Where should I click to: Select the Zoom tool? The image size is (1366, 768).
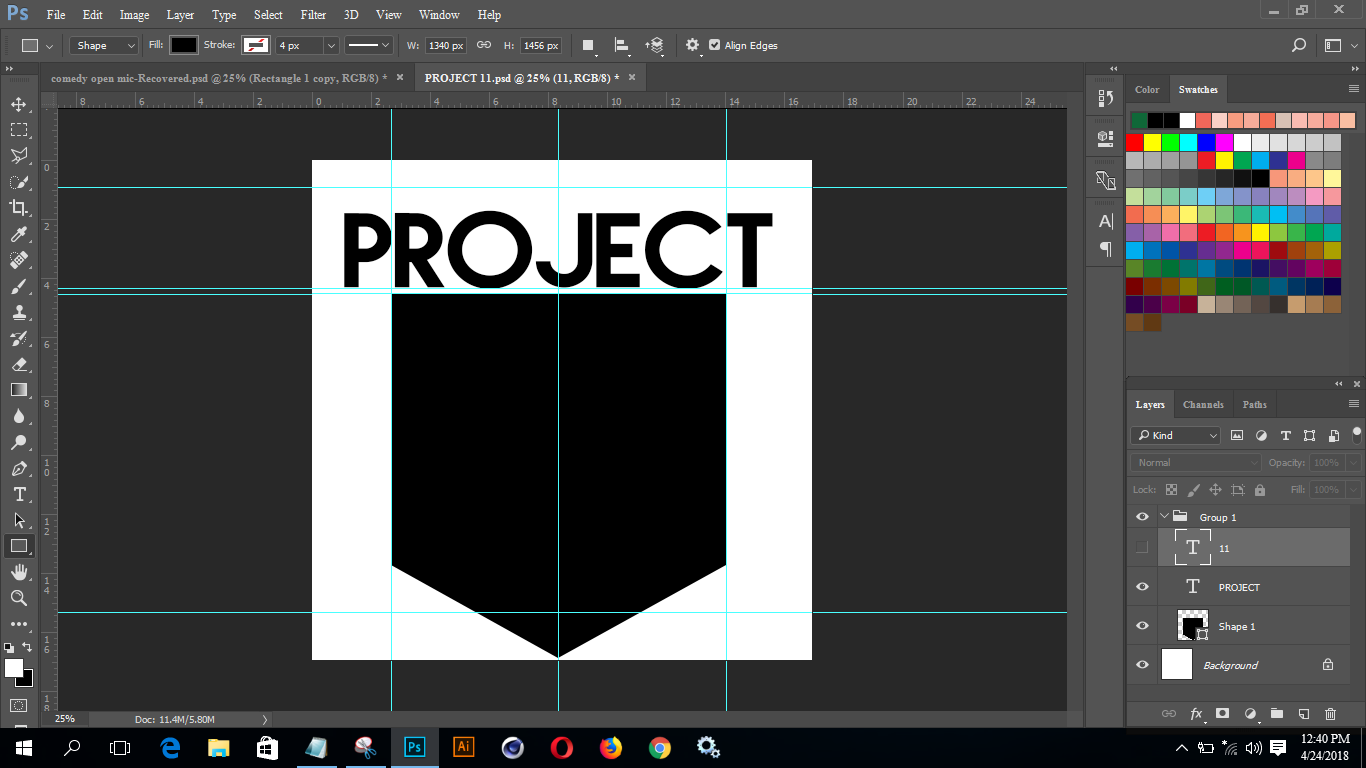coord(19,598)
